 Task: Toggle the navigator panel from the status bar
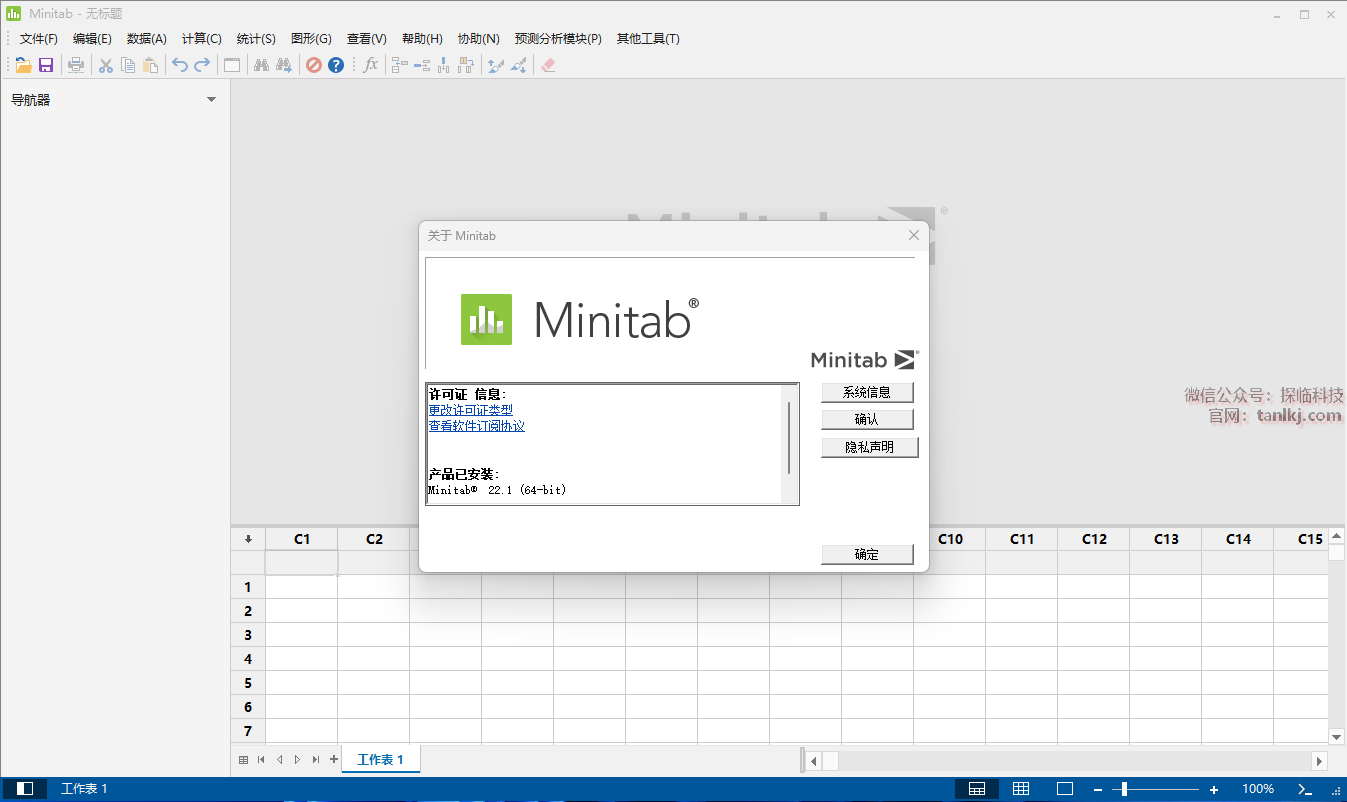tap(25, 789)
